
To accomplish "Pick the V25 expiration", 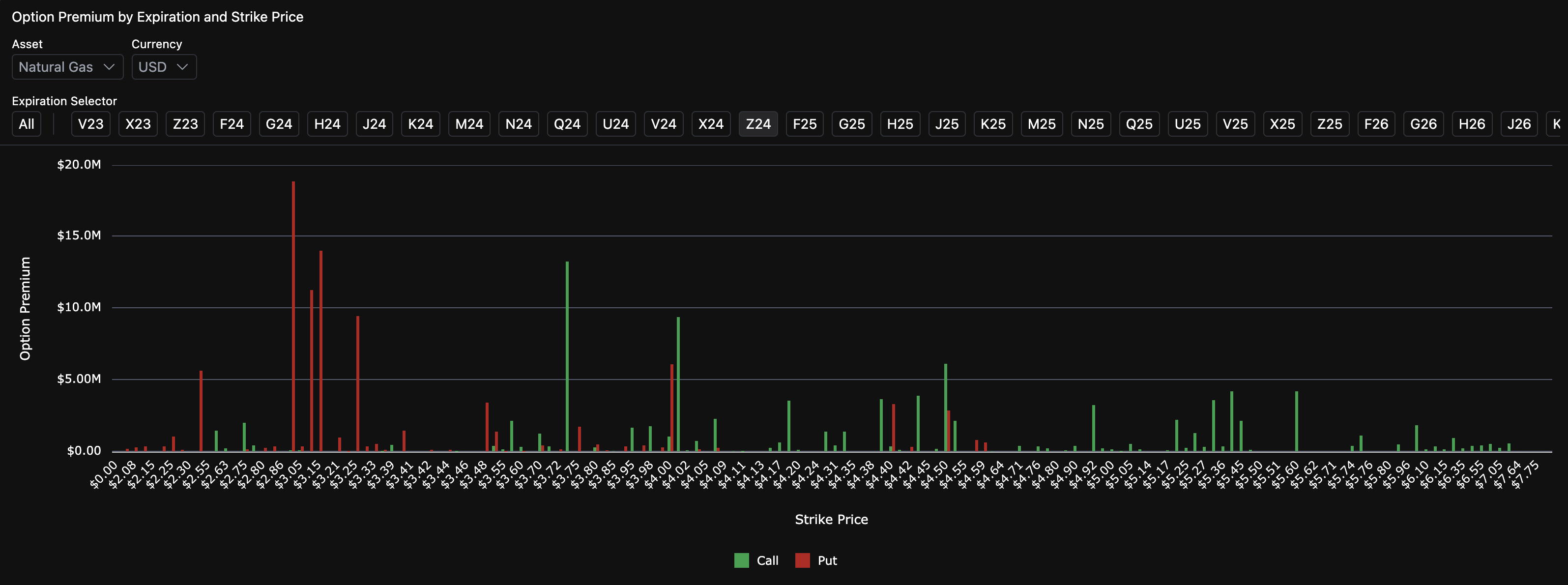I will 1236,124.
